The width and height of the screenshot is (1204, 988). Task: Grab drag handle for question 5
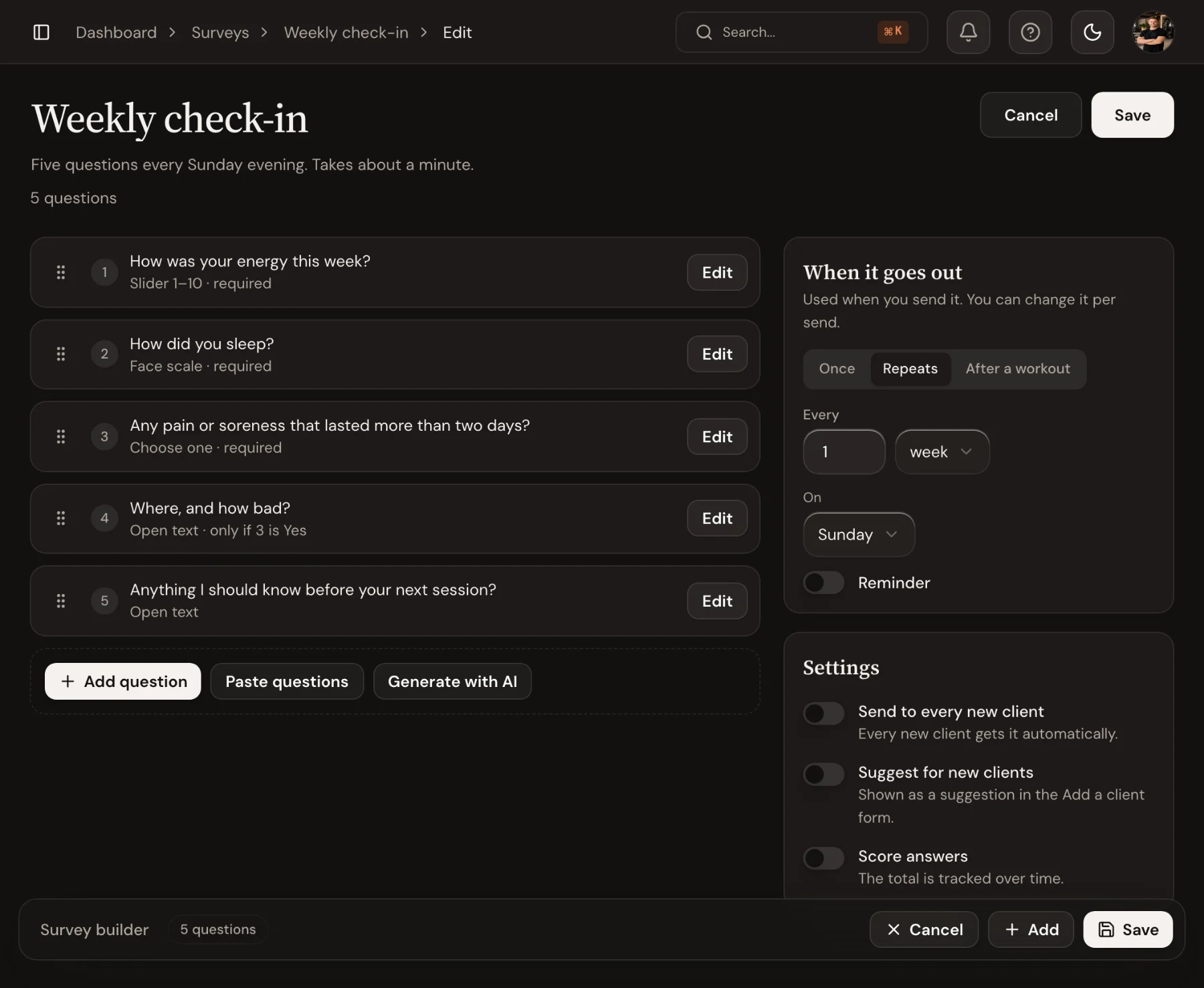point(61,601)
